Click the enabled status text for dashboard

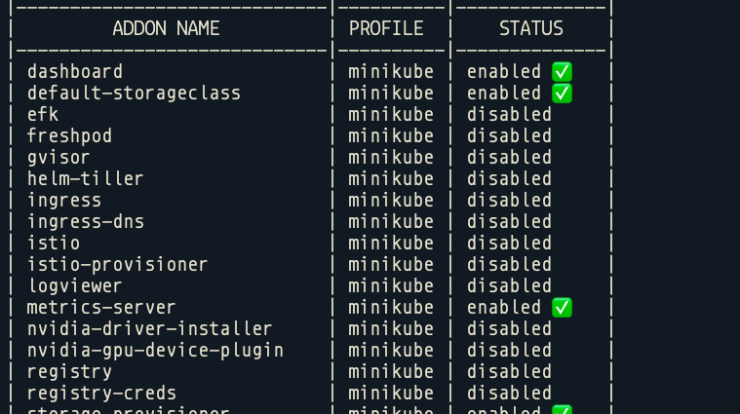504,72
